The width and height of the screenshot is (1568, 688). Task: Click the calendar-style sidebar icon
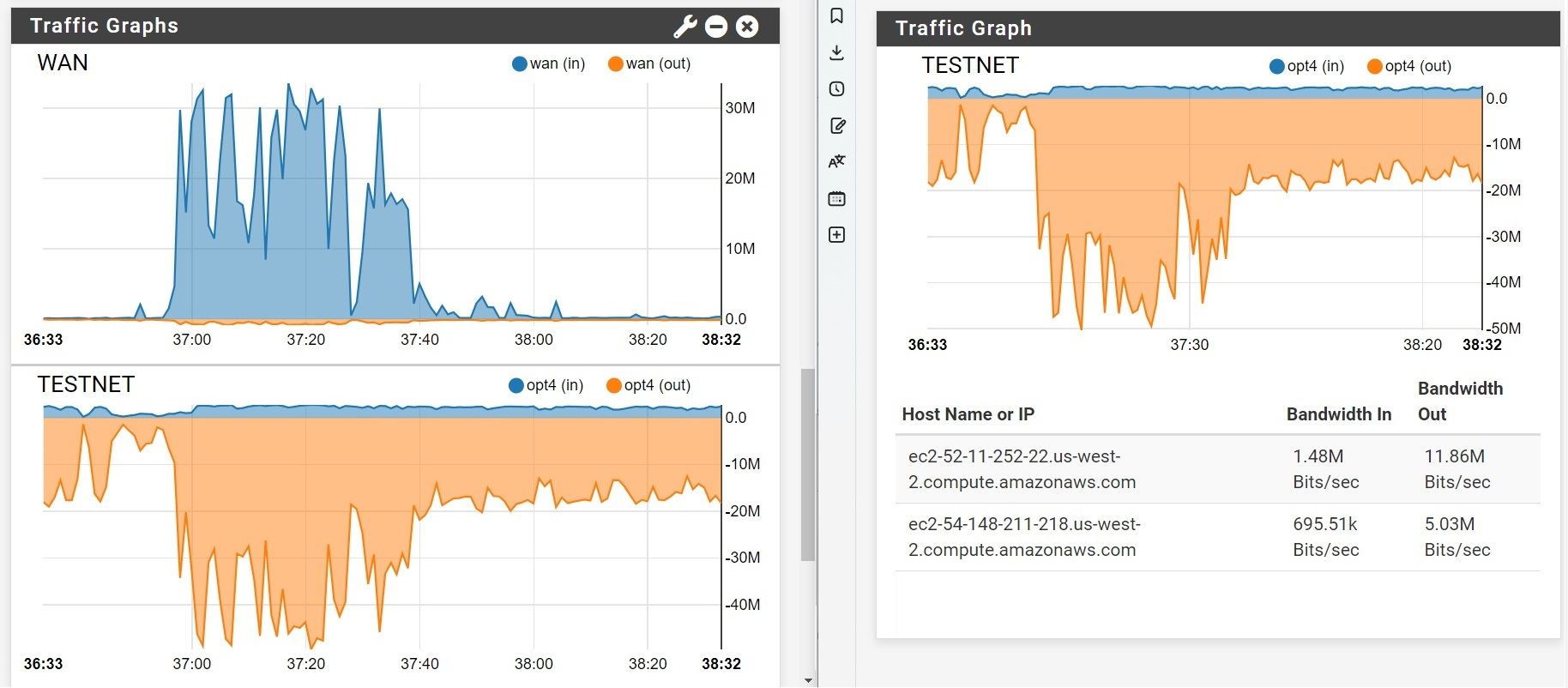pos(837,198)
